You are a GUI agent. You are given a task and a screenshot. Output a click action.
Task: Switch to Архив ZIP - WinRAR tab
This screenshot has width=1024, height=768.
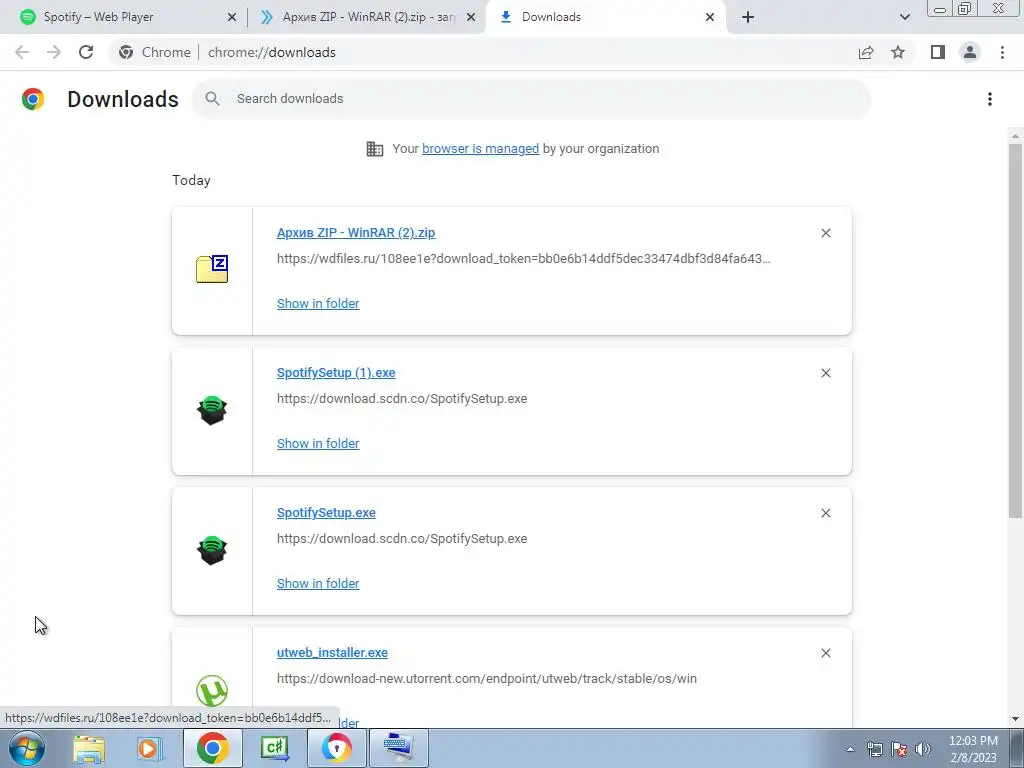(x=369, y=17)
